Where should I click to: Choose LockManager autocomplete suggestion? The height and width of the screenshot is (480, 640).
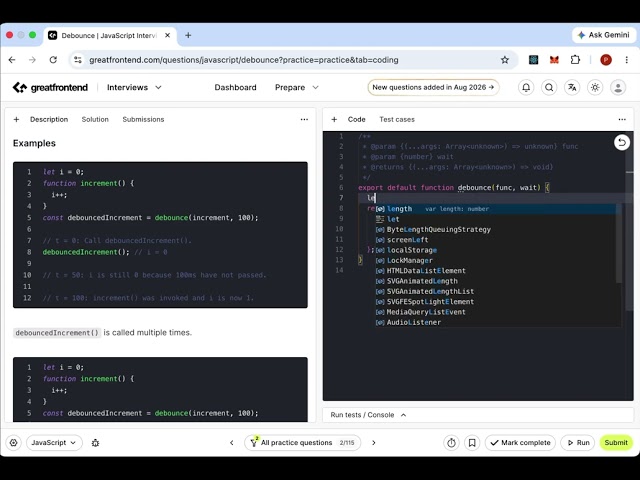coord(498,260)
